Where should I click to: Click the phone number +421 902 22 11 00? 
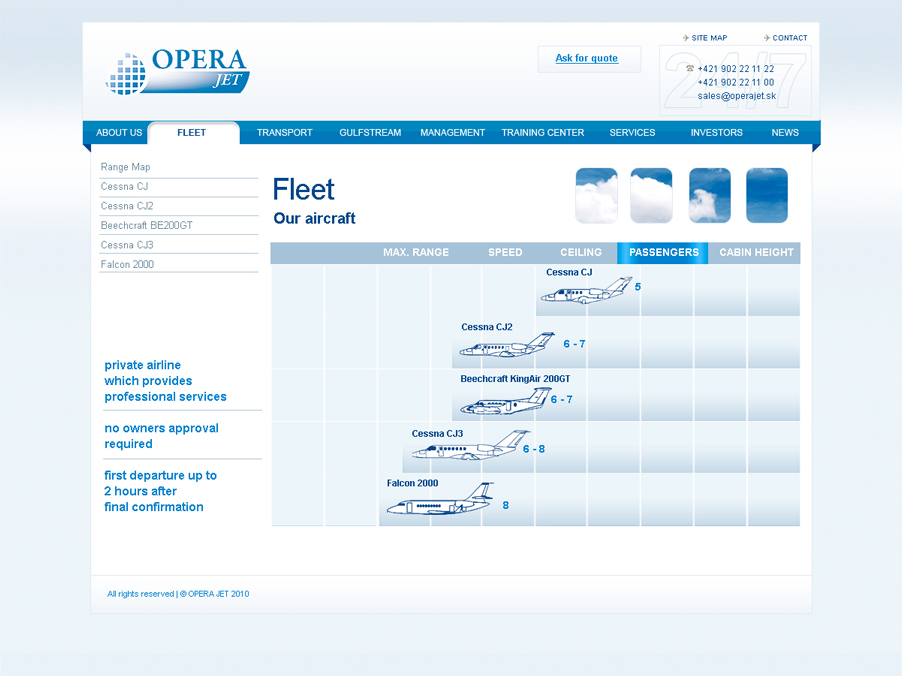(736, 82)
